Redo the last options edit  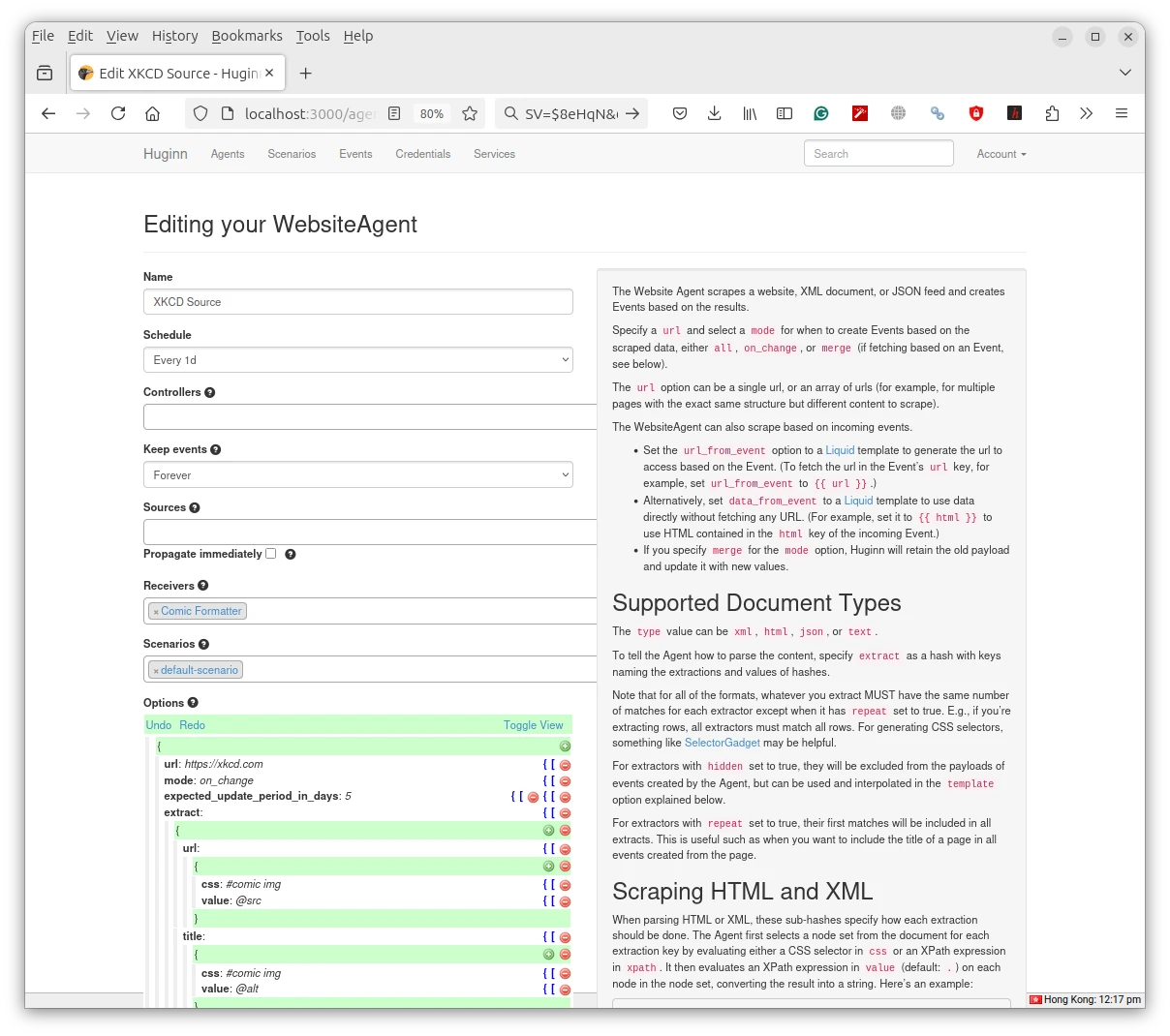click(x=192, y=725)
